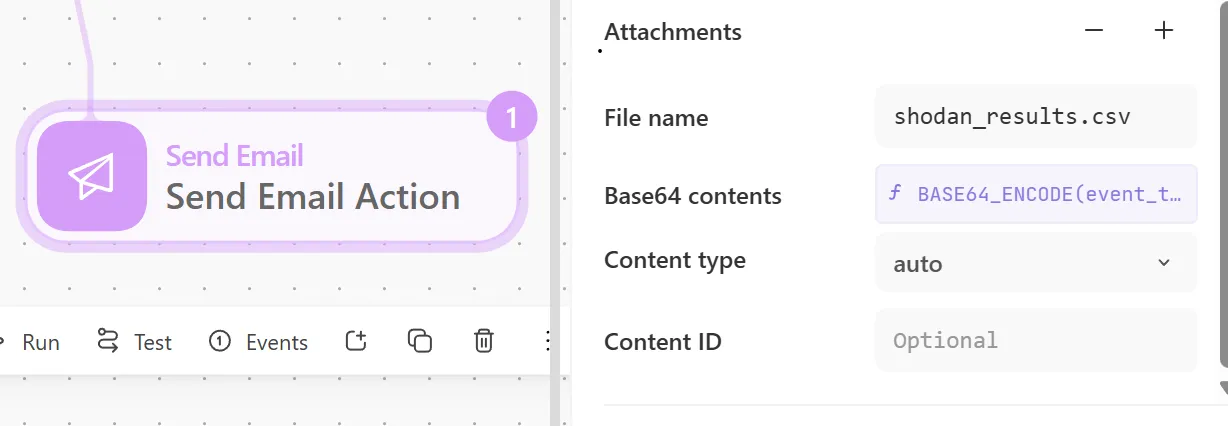The width and height of the screenshot is (1228, 426).
Task: Click the scroll-down arrow of the panel
Action: [1222, 388]
